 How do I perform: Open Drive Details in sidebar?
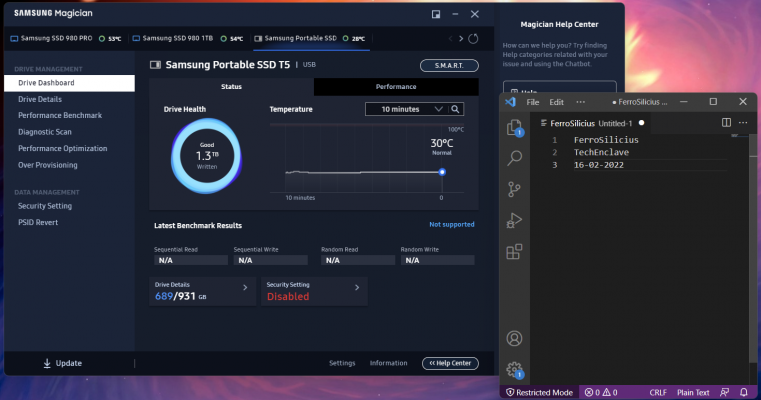tap(40, 99)
